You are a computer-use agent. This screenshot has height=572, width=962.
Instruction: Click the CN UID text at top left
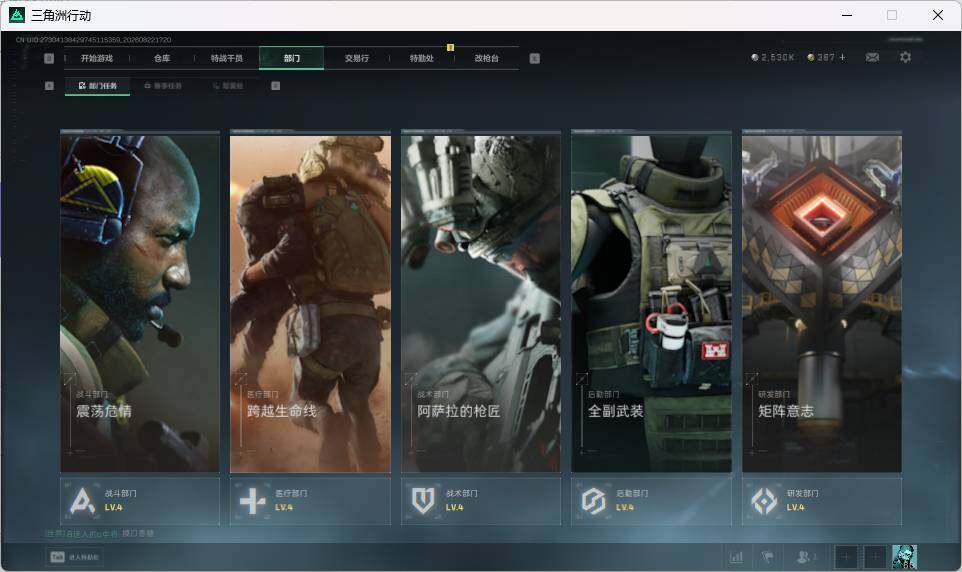(94, 39)
